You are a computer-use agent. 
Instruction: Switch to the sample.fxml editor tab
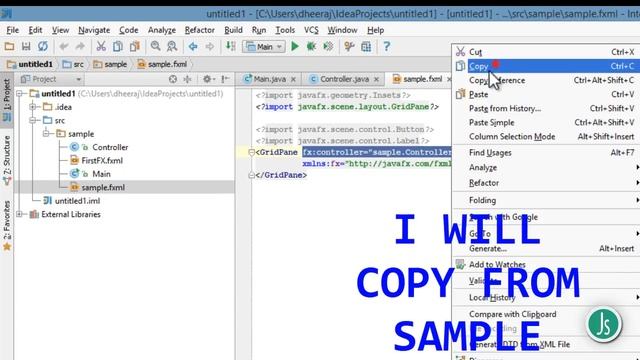[x=422, y=79]
